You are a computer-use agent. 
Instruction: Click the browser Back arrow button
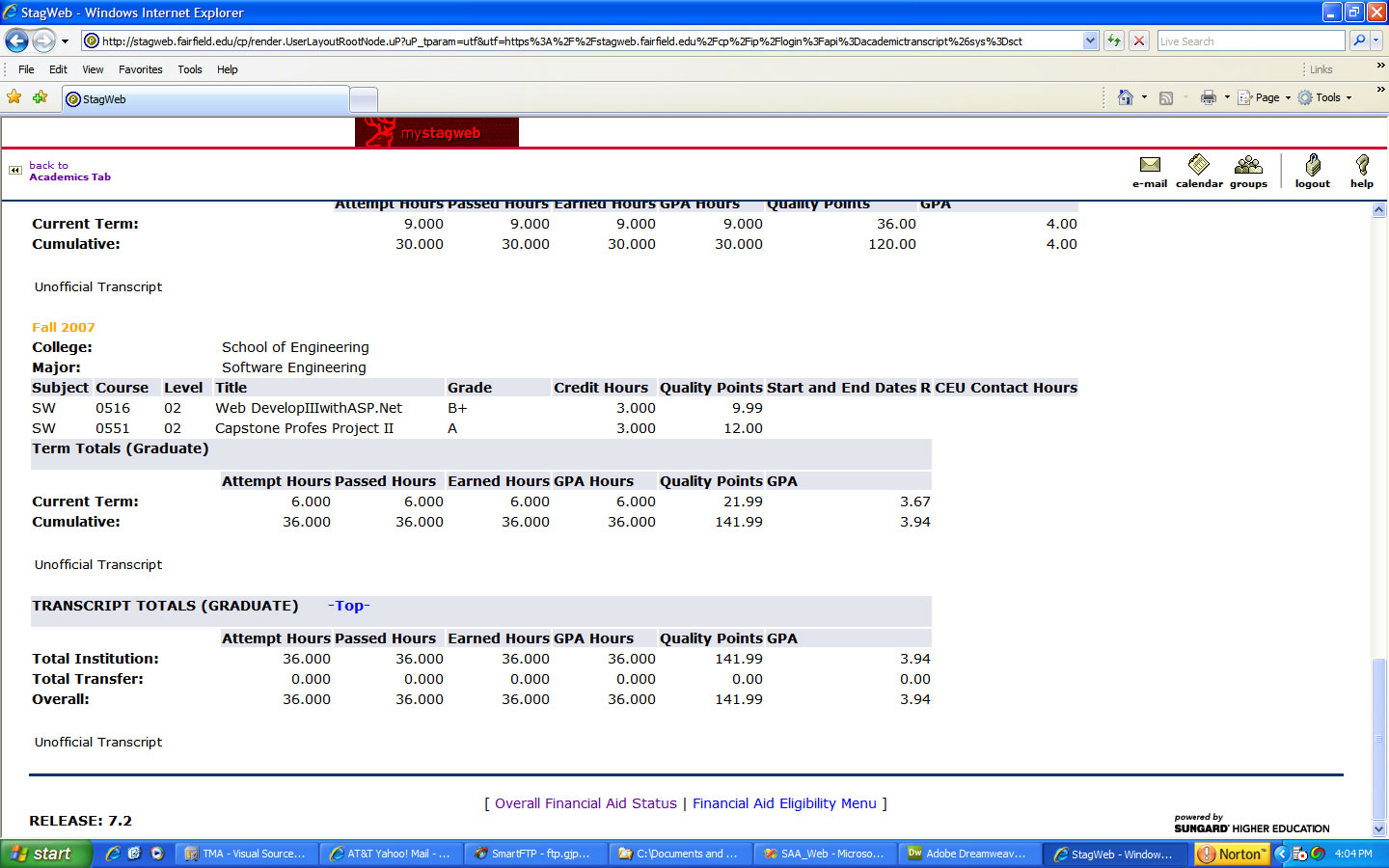pyautogui.click(x=16, y=41)
